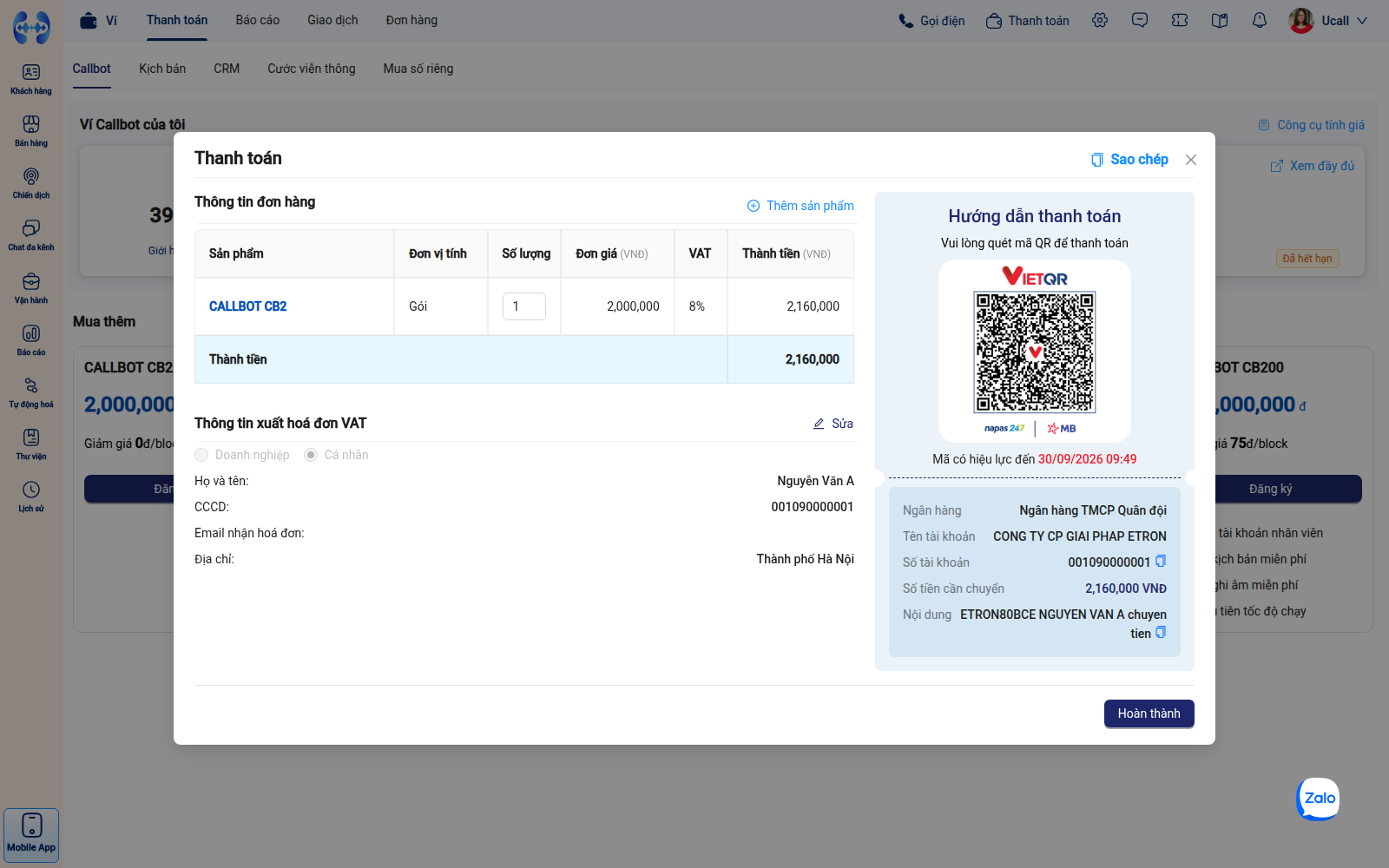Open the chat bubble icon in the top bar
This screenshot has height=868, width=1389.
(1140, 20)
